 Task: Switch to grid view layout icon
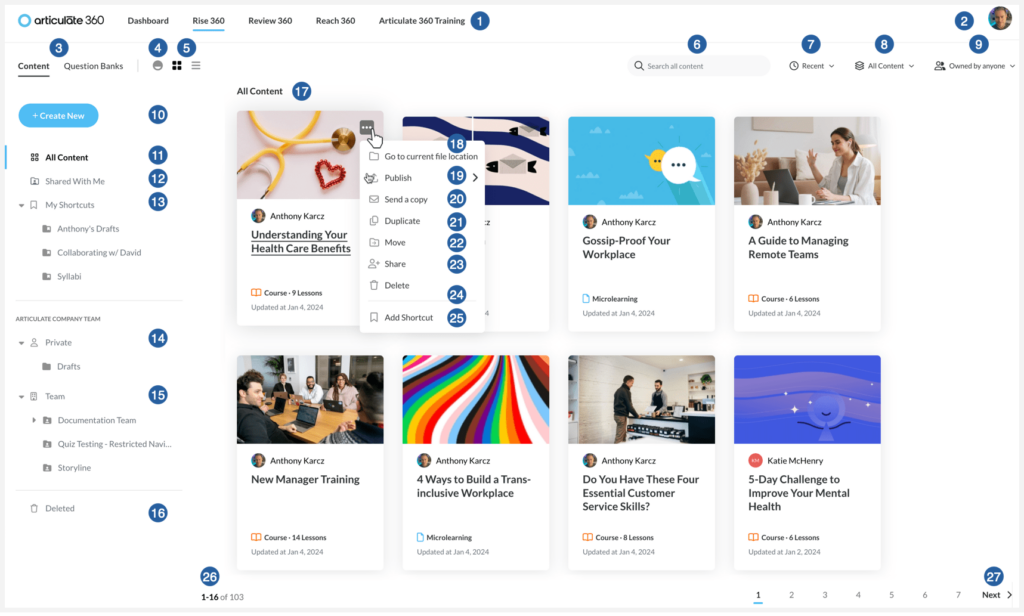pos(177,66)
